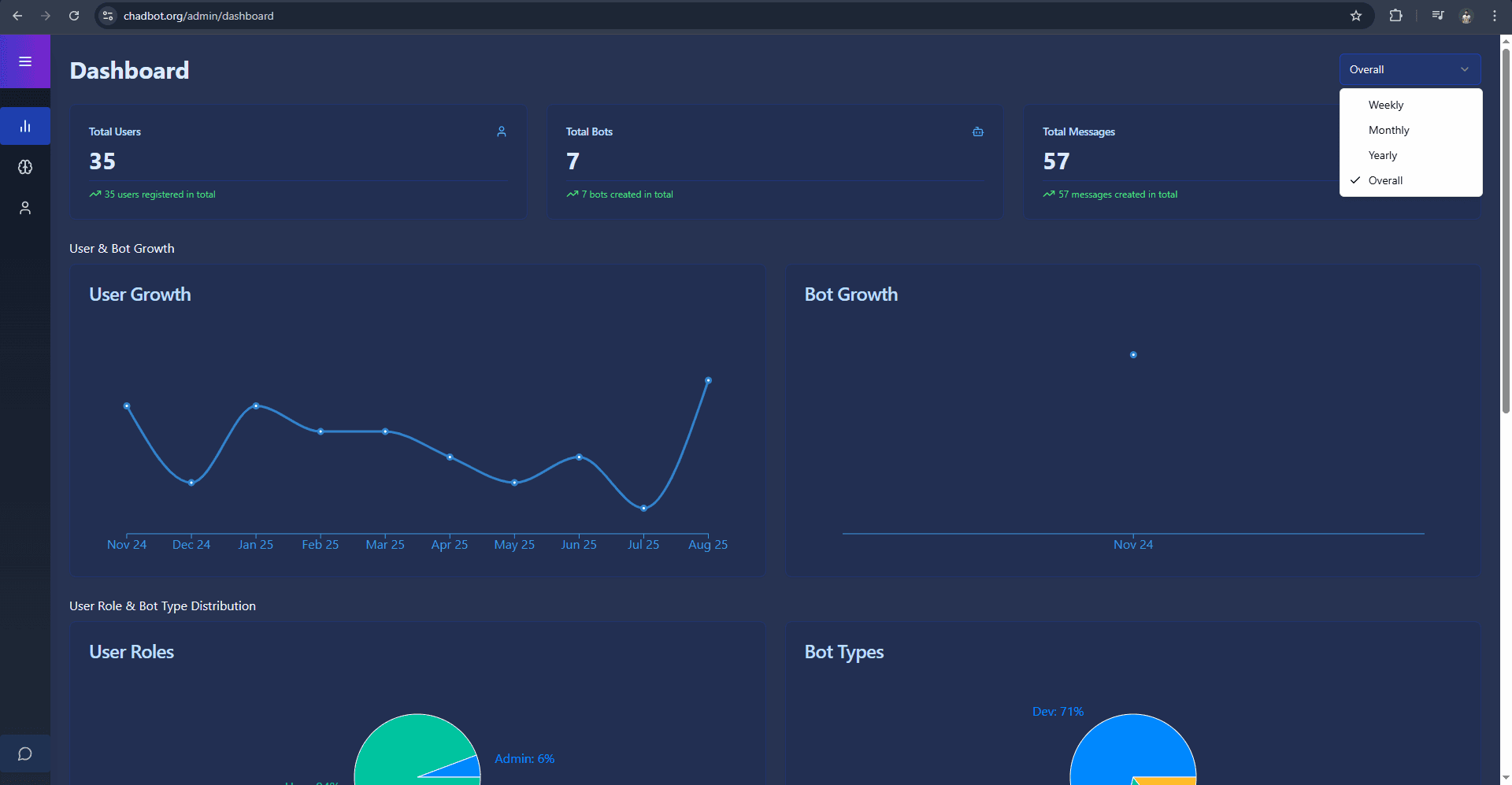The height and width of the screenshot is (785, 1512).
Task: Open the browser extensions icon
Action: pyautogui.click(x=1395, y=16)
